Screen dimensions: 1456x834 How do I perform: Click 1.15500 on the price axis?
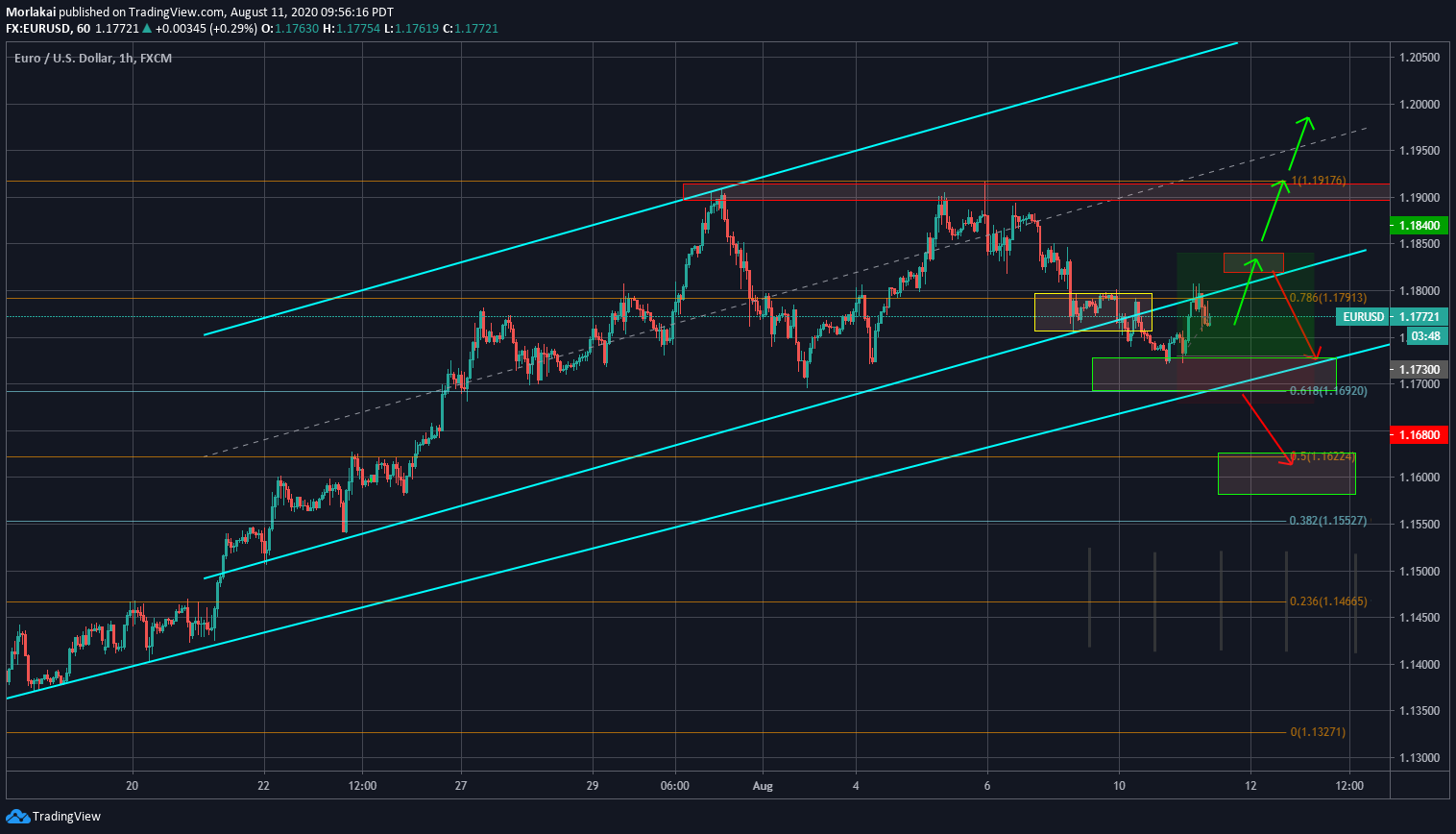click(1420, 525)
